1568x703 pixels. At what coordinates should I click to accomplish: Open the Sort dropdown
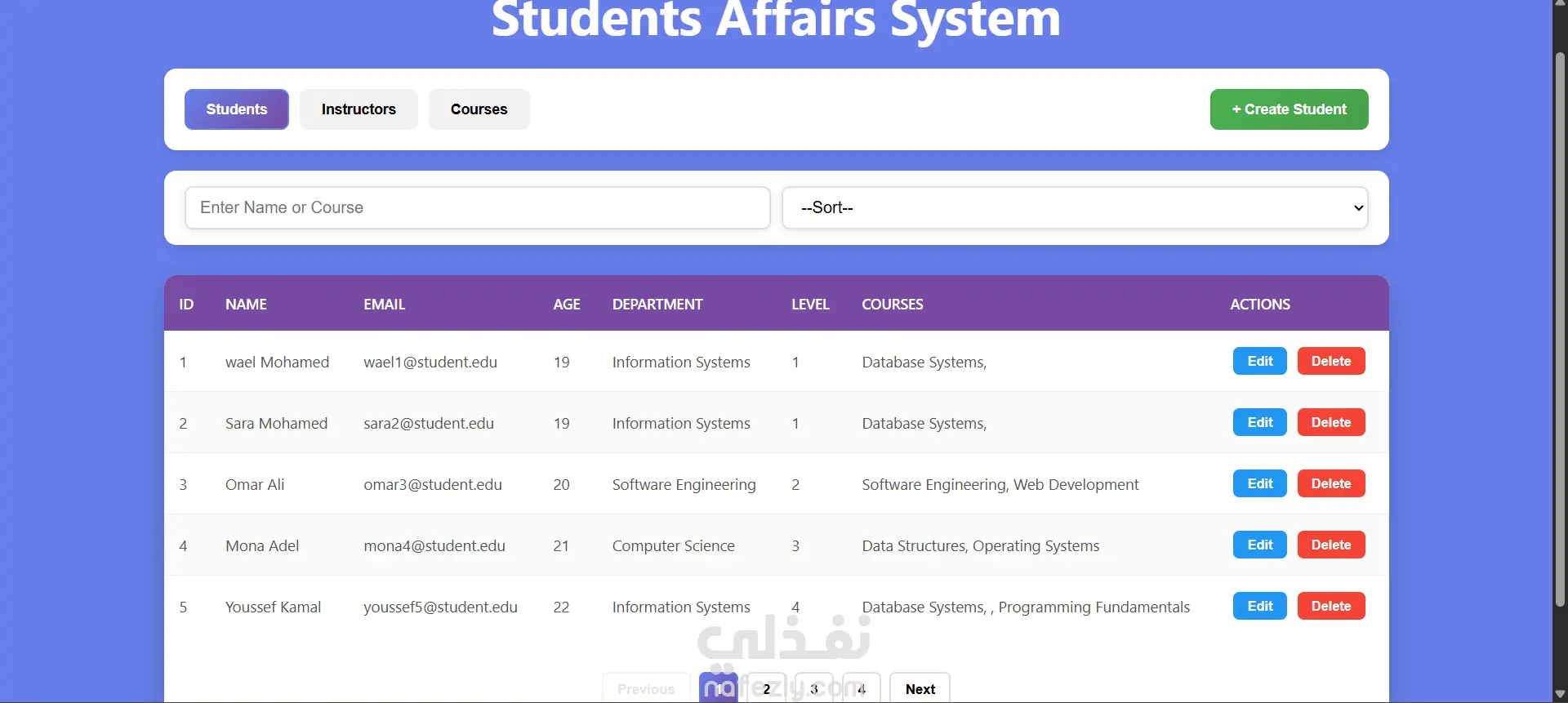click(x=1074, y=207)
